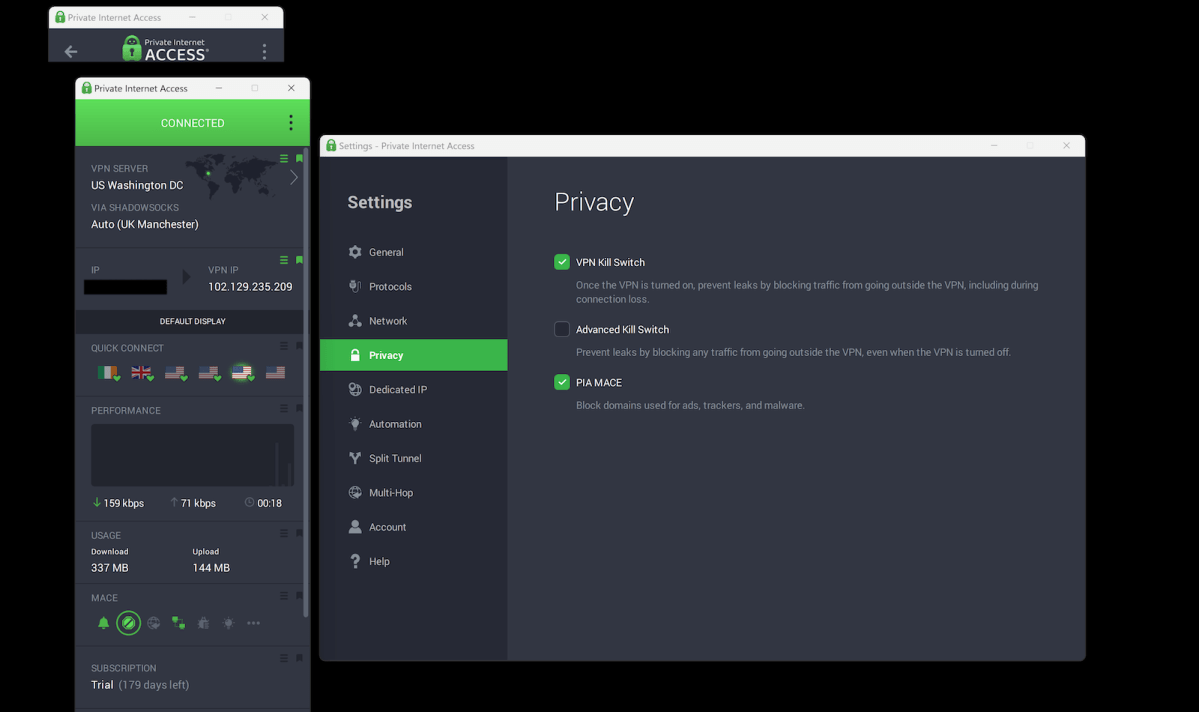Click the main window vertical scrollbar
Screen dimensions: 1199x712
(306, 382)
